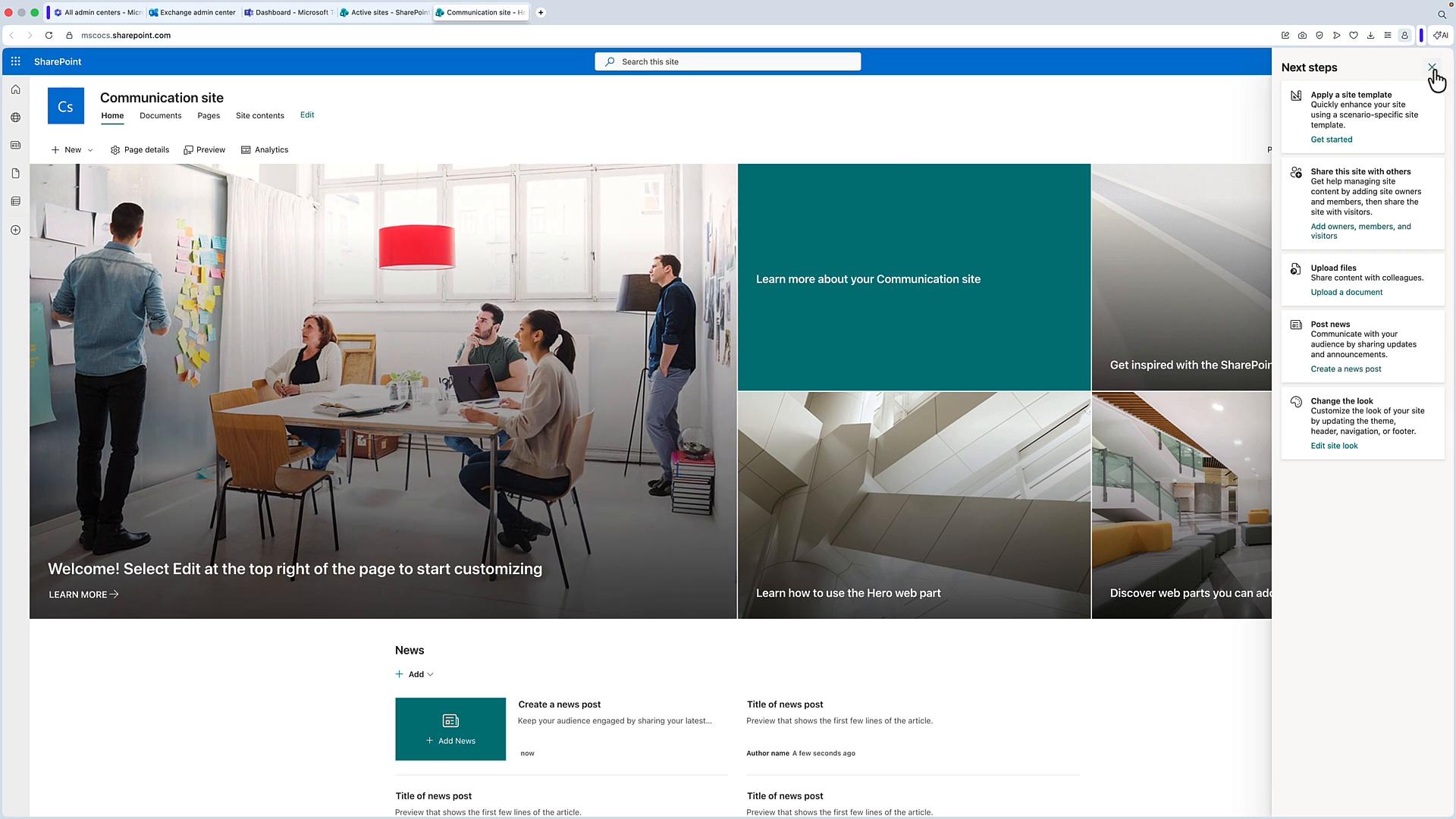1456x819 pixels.
Task: Click the browser back arrow
Action: [11, 36]
